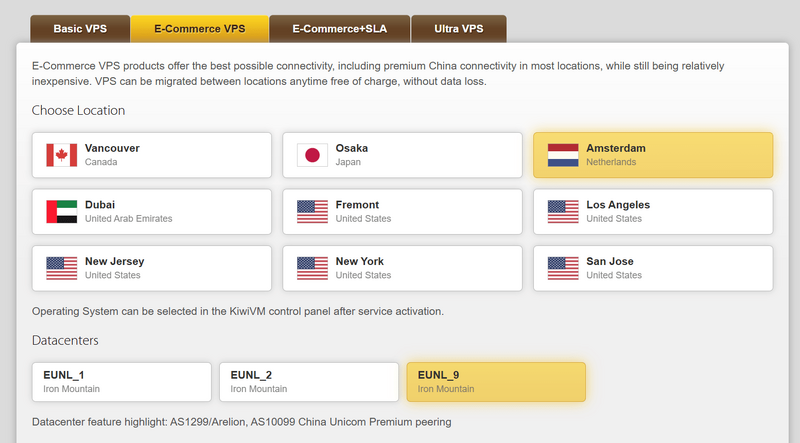The image size is (800, 443).
Task: Select the New York location option
Action: coord(403,268)
